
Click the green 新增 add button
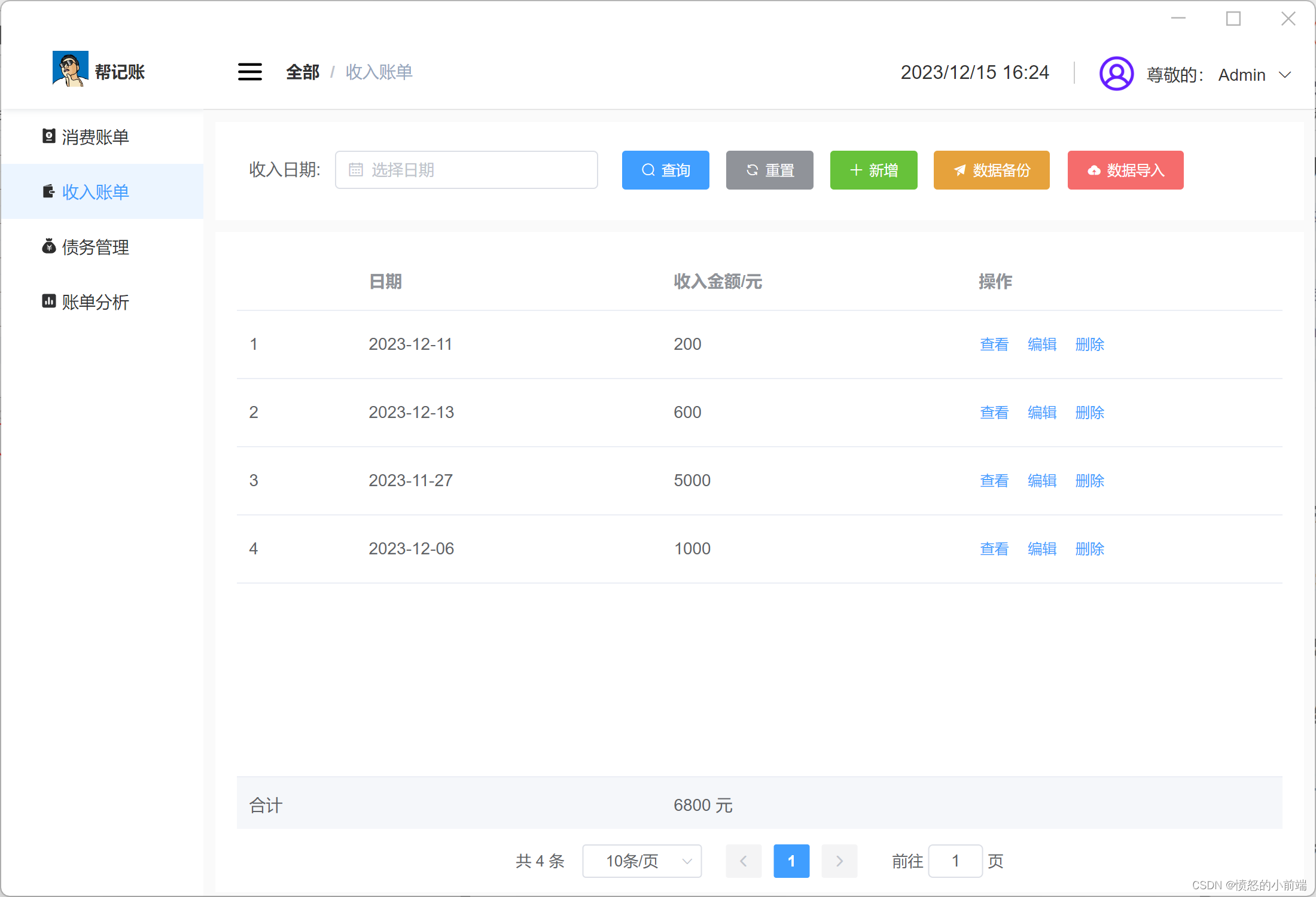(x=874, y=170)
